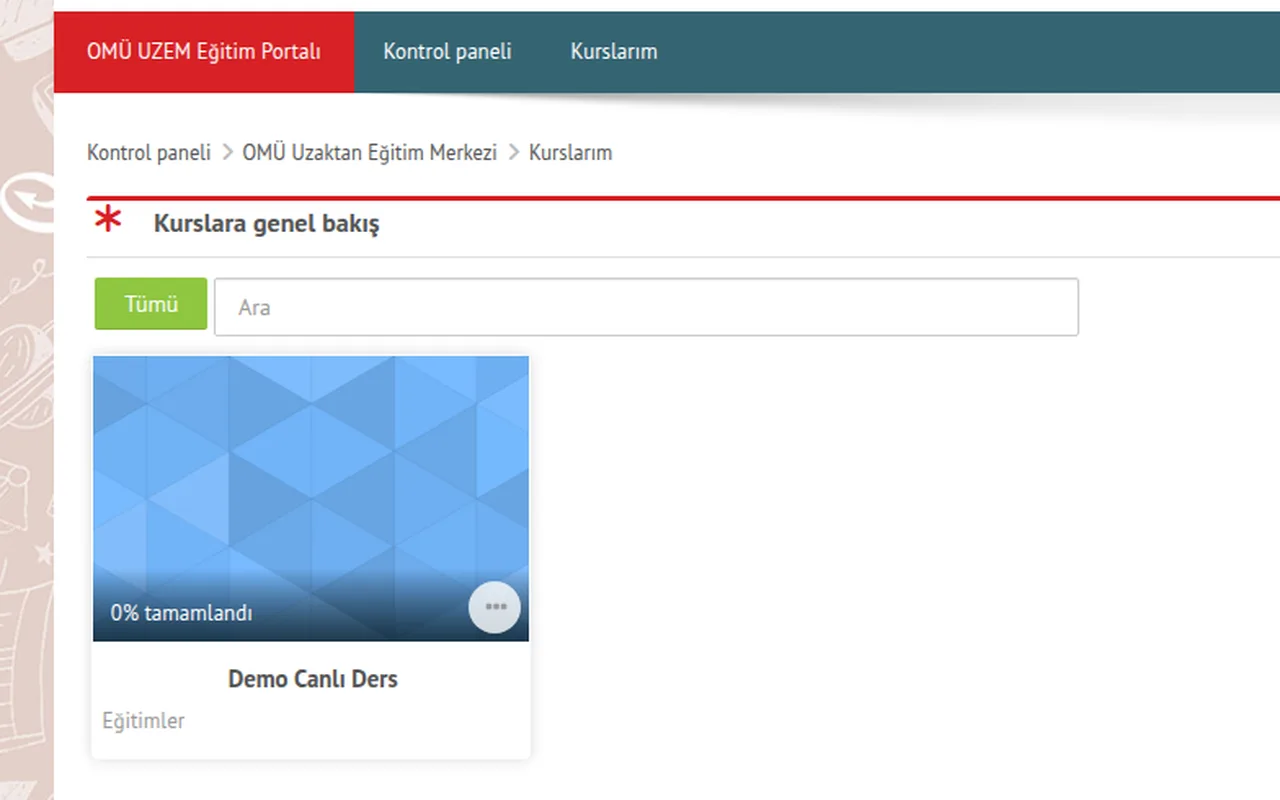Click the Kurslara genel bakış heading
1280x800 pixels.
pyautogui.click(x=267, y=224)
